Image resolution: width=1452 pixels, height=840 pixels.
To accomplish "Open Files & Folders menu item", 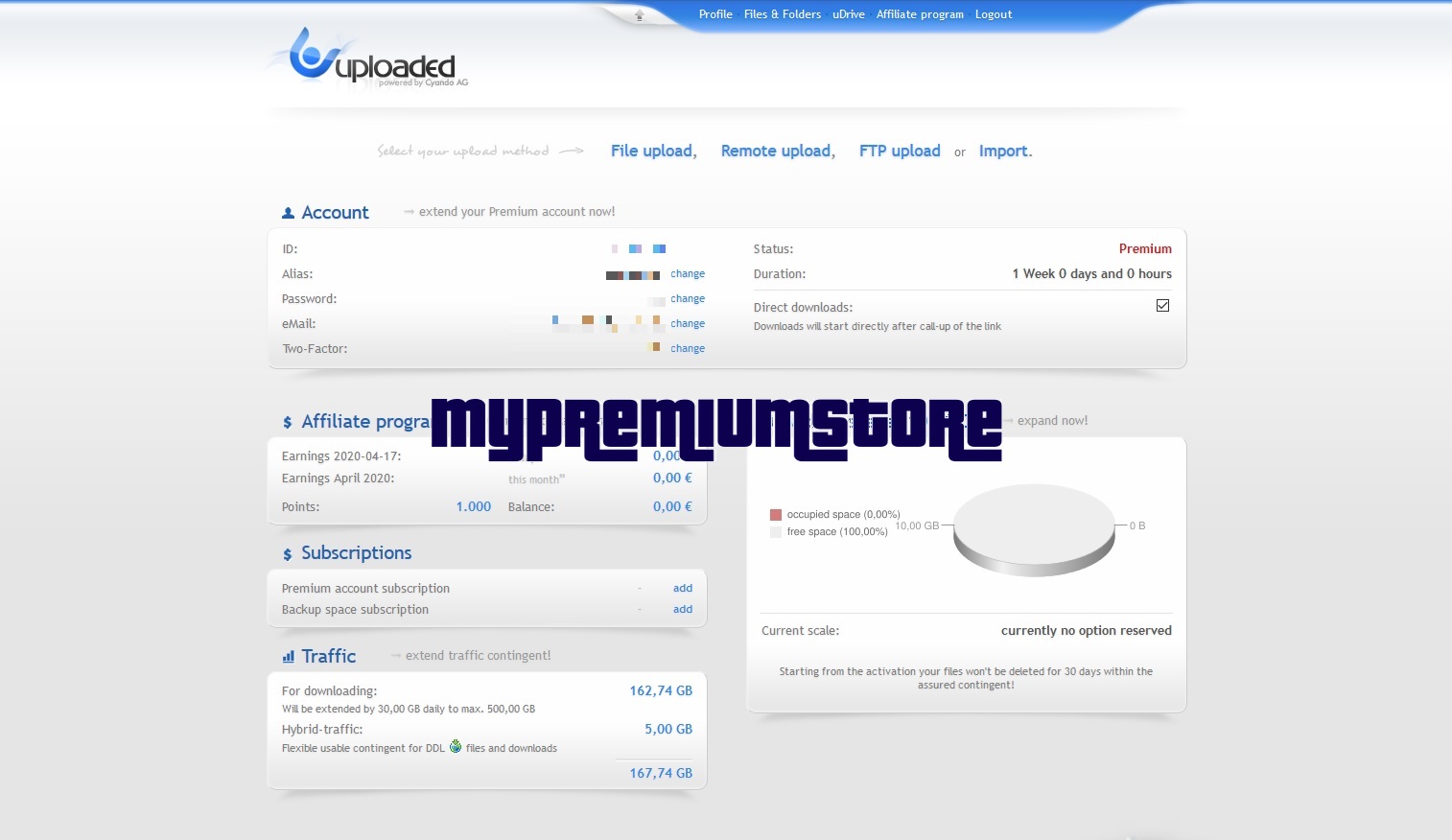I will coord(783,14).
